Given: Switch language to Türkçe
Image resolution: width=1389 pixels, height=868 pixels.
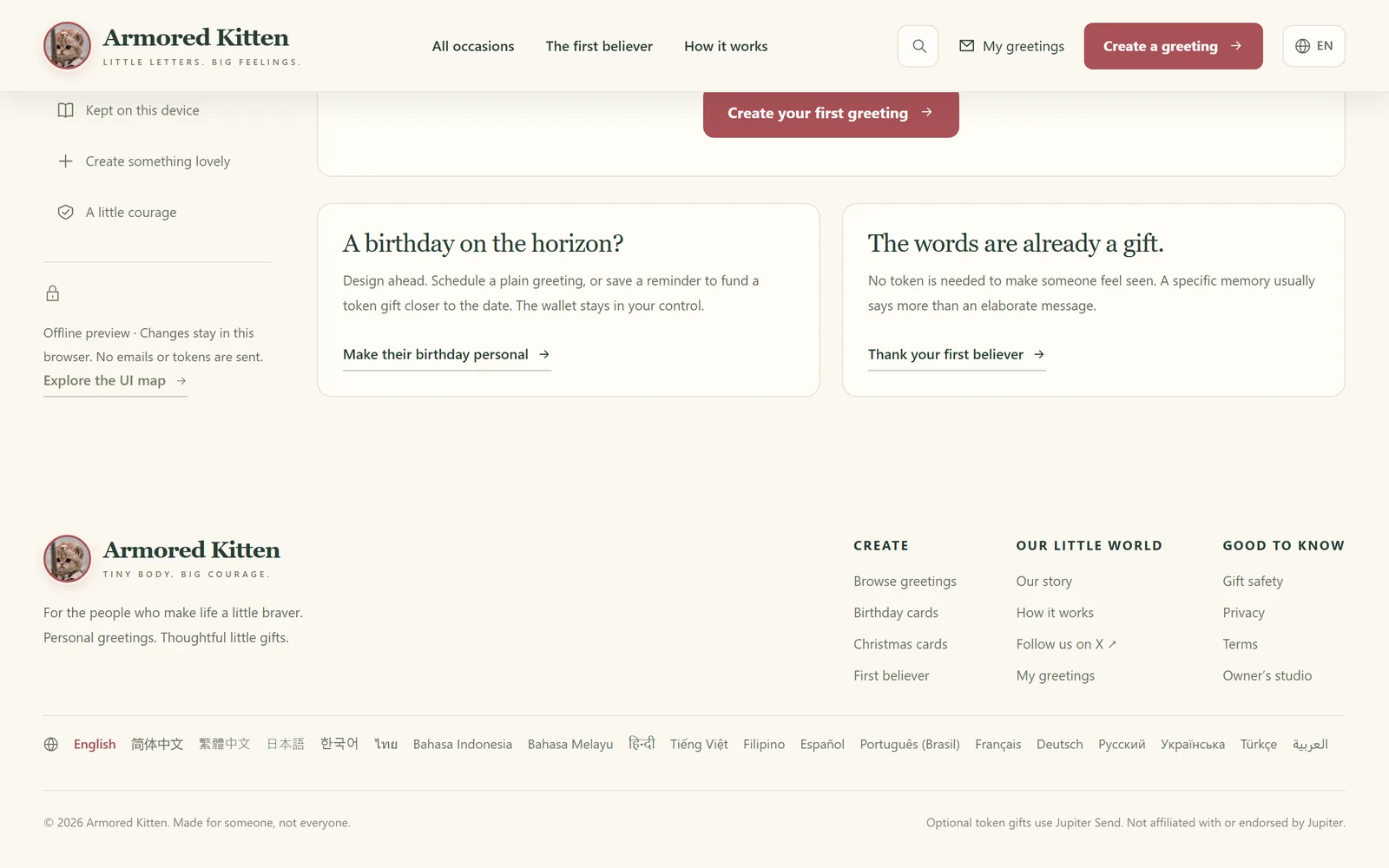Looking at the screenshot, I should click(x=1259, y=744).
